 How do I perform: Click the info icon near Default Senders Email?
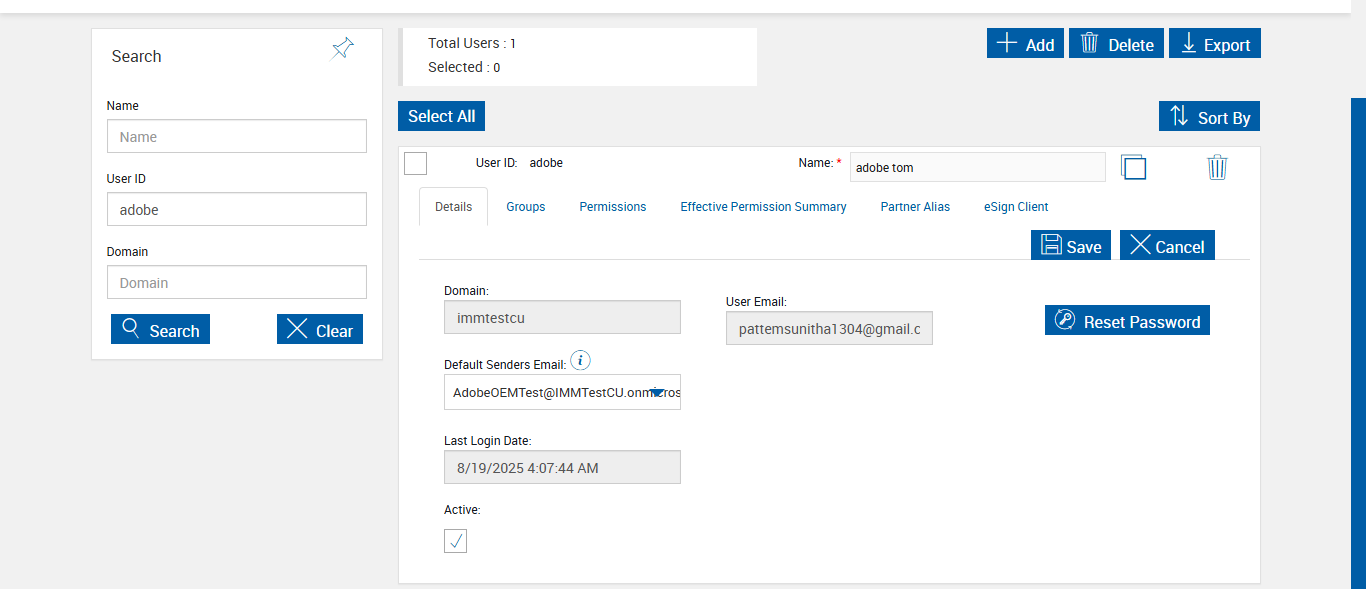pyautogui.click(x=580, y=361)
